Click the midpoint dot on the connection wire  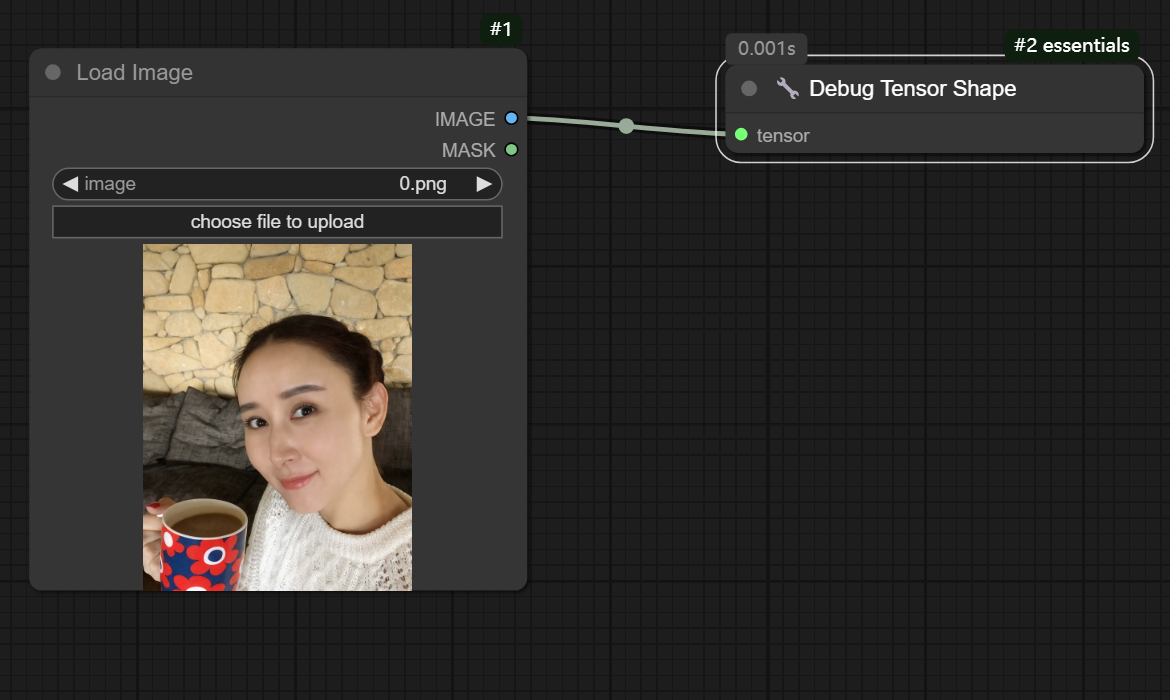(626, 126)
